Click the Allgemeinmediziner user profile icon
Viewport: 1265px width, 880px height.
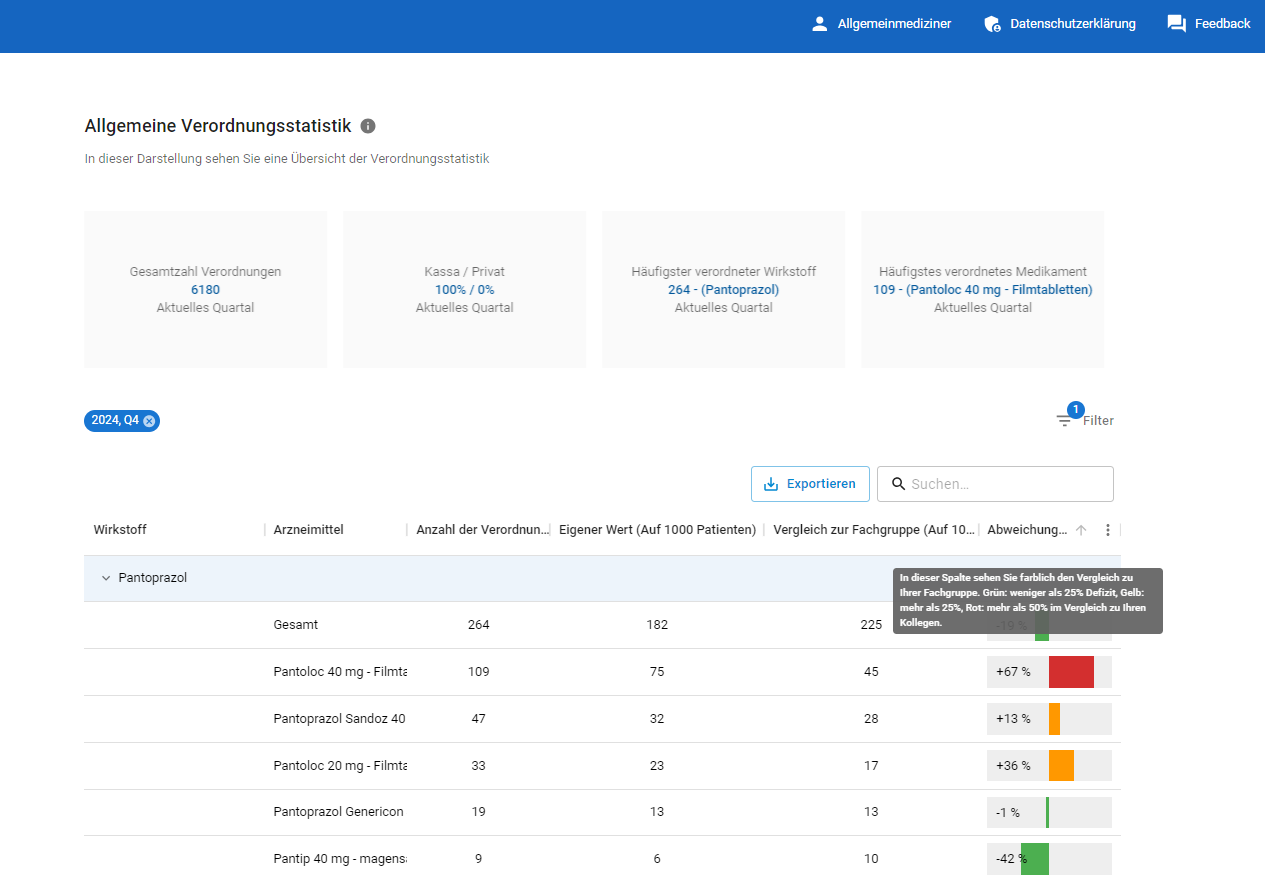pos(820,24)
